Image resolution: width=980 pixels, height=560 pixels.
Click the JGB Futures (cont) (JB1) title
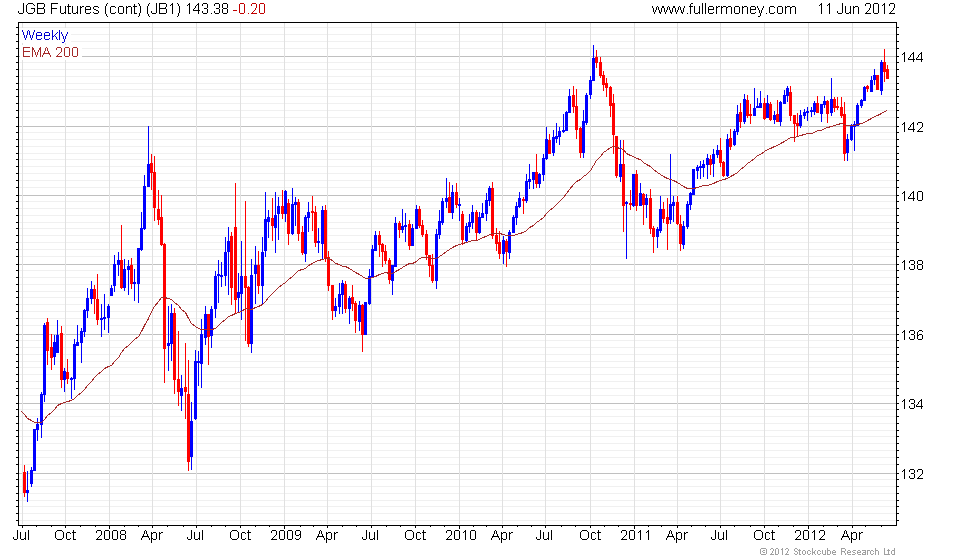(x=99, y=9)
